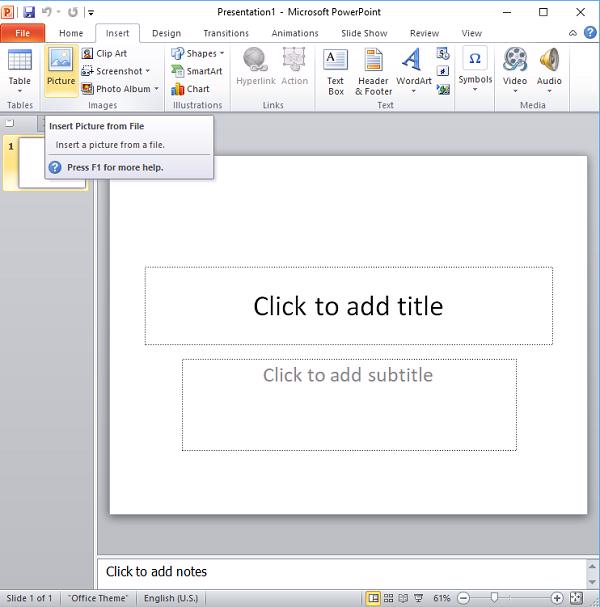The height and width of the screenshot is (607, 600).
Task: Click the Action button
Action: [294, 67]
